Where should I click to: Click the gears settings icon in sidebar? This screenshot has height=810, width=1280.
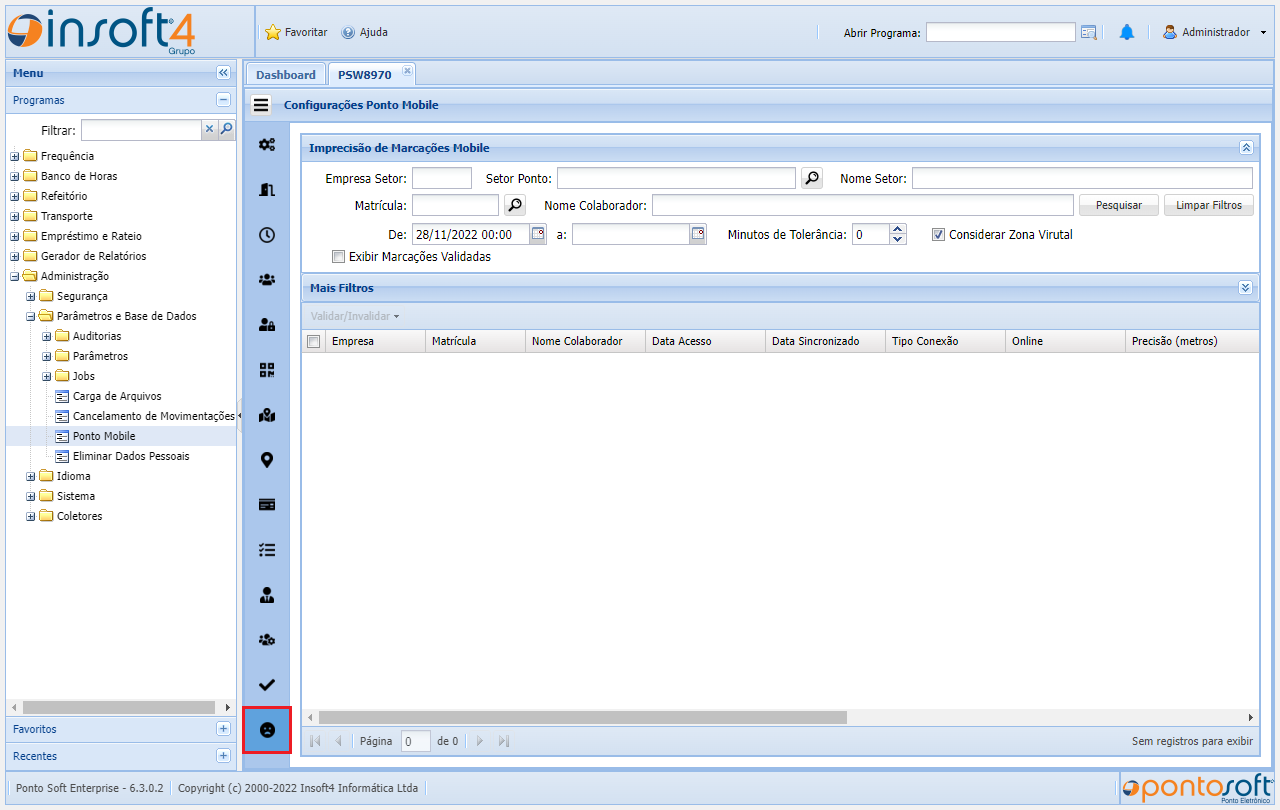(267, 144)
